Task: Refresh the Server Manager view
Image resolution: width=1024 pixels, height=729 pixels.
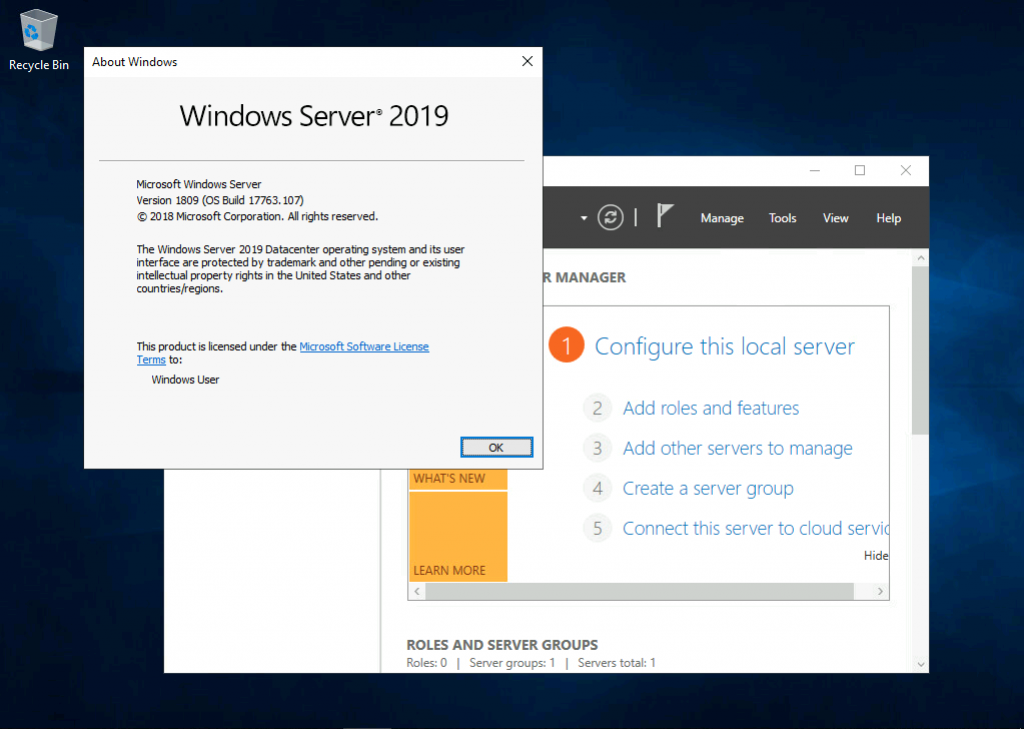Action: pos(610,217)
